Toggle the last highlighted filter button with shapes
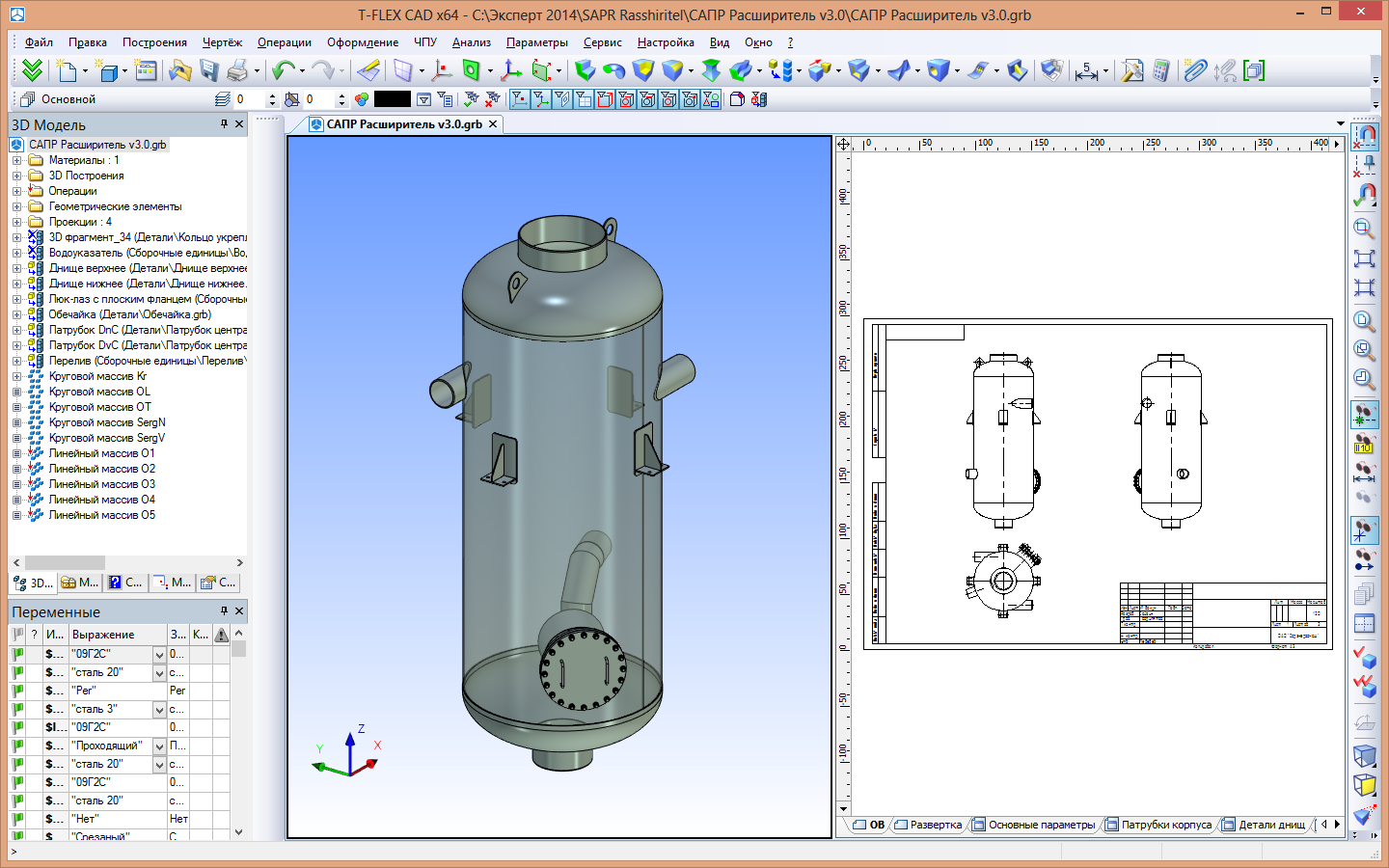The image size is (1389, 868). click(x=711, y=99)
